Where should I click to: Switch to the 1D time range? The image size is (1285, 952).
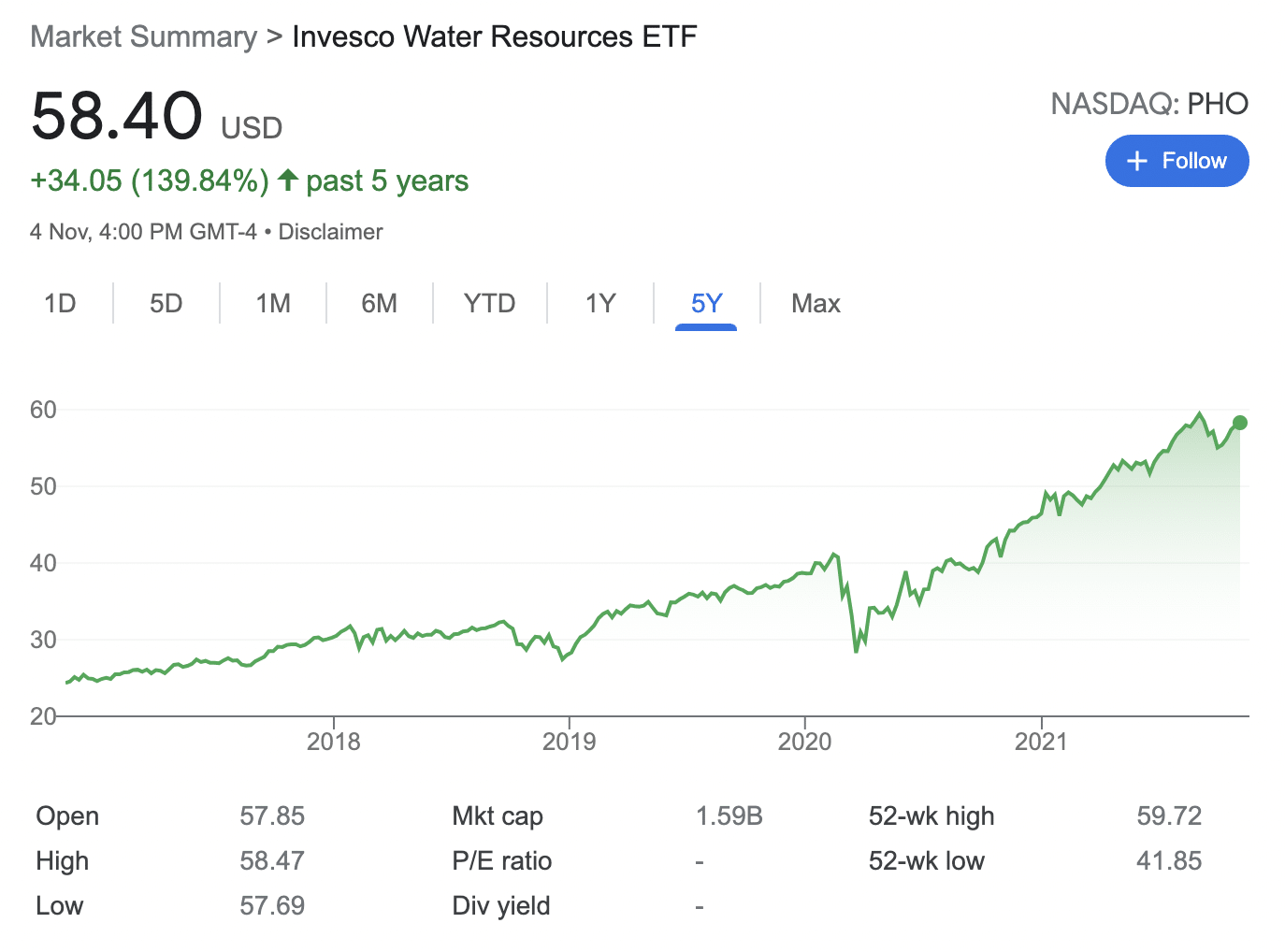[60, 303]
